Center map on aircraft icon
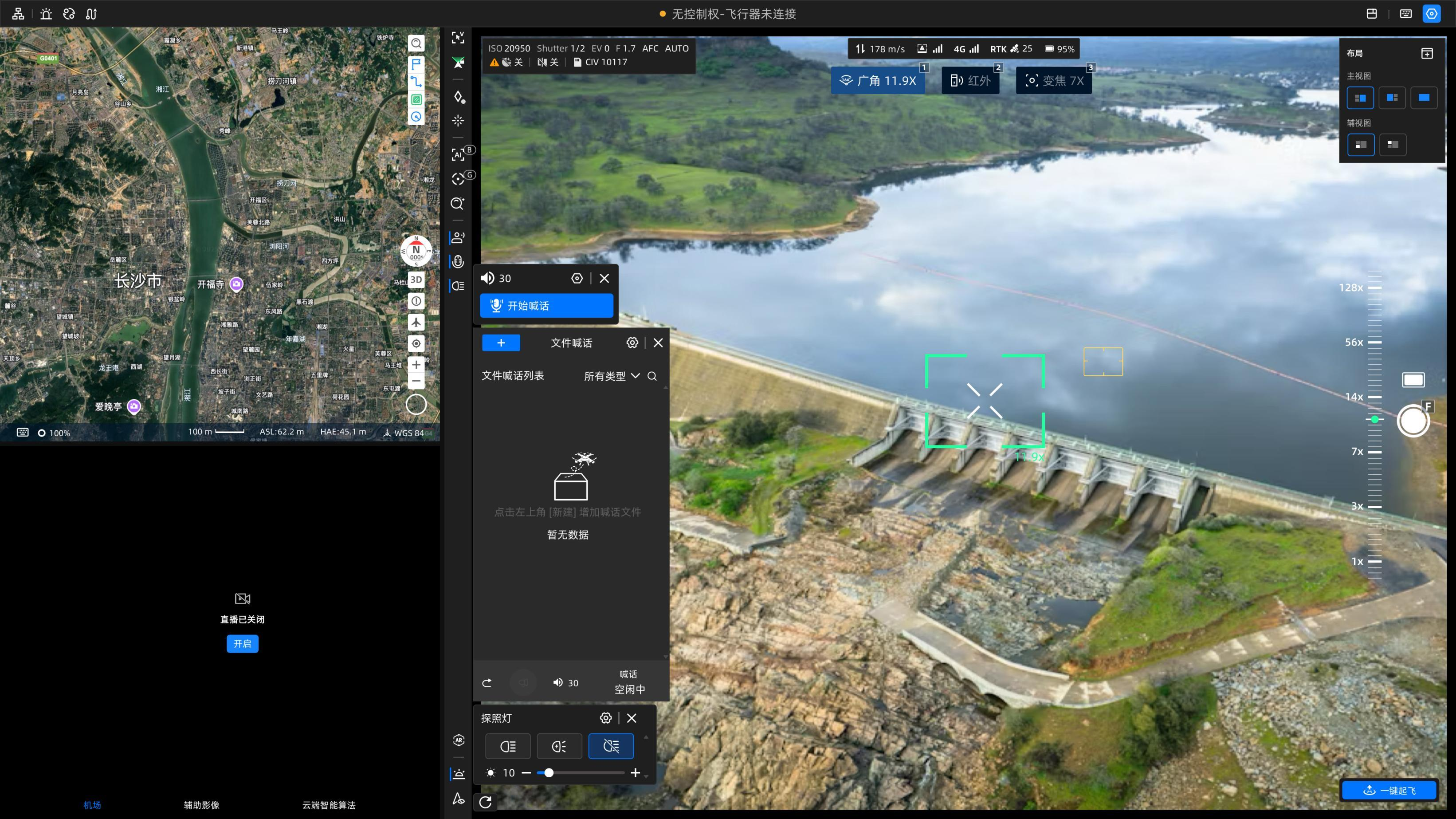Viewport: 1456px width, 819px height. [x=416, y=323]
